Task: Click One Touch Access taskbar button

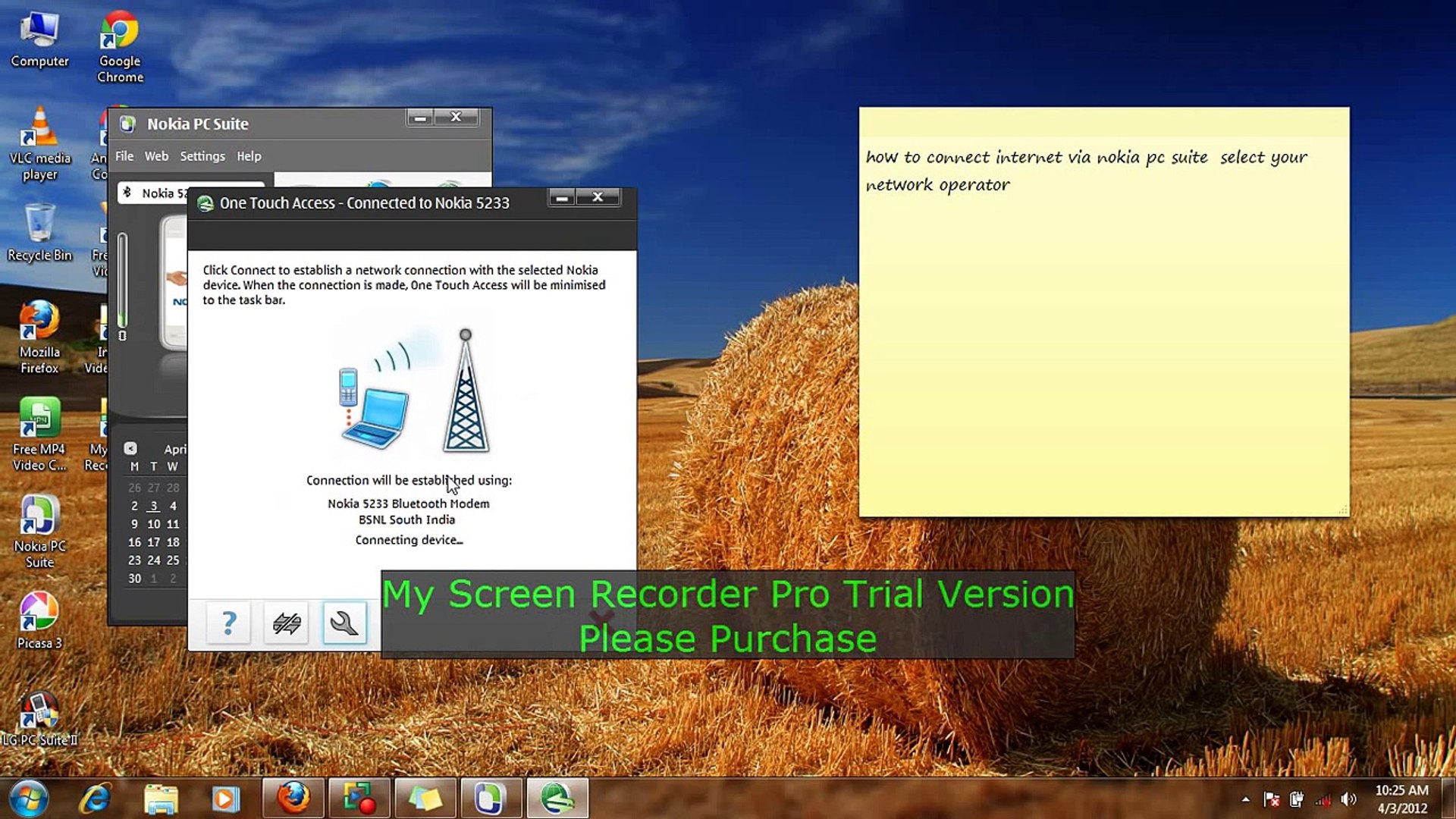Action: [557, 799]
